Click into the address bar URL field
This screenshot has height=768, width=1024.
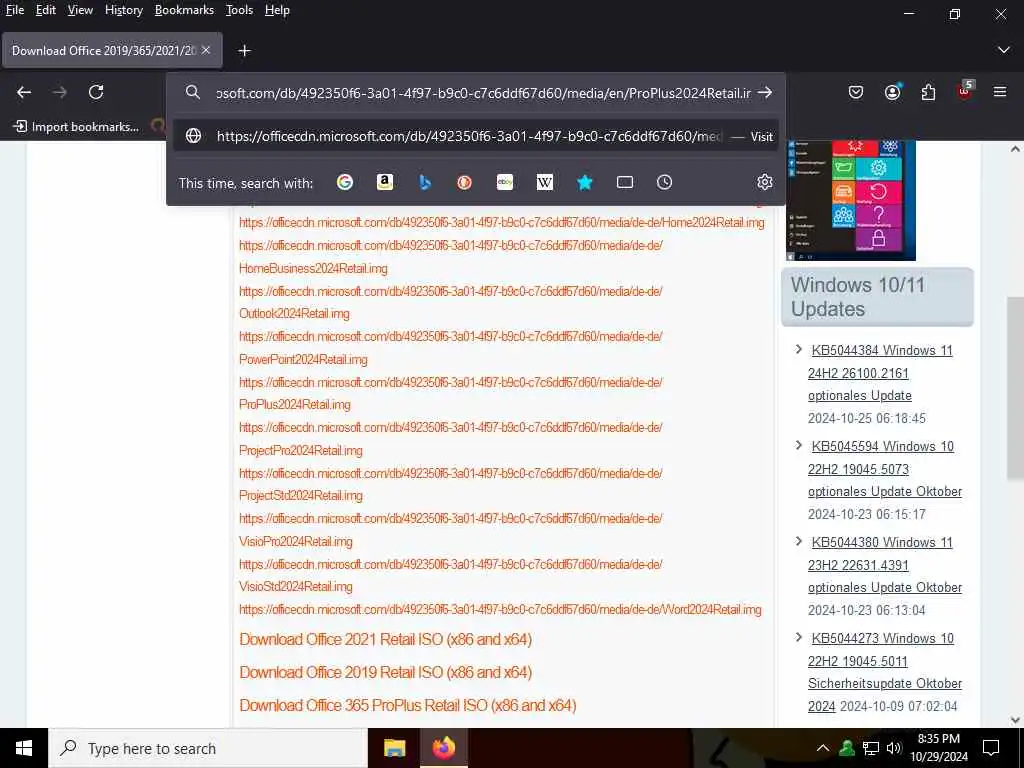coord(483,93)
